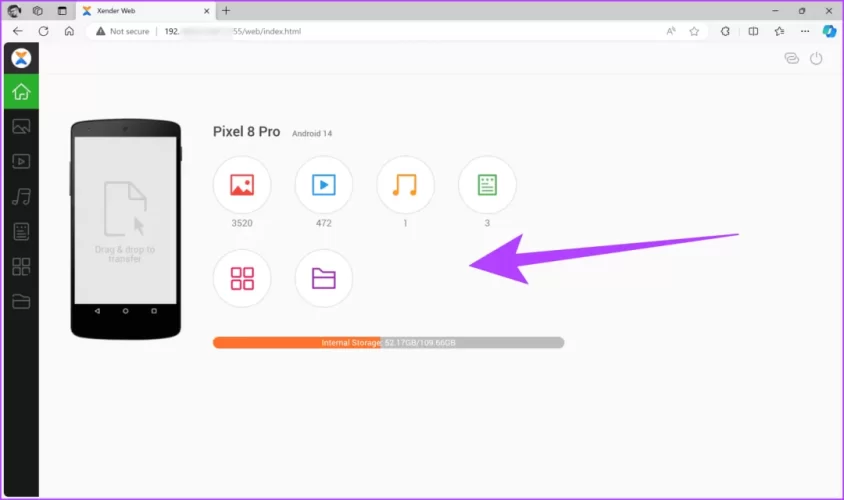Image resolution: width=844 pixels, height=500 pixels.
Task: Go to Videos in the left sidebar
Action: tap(20, 161)
